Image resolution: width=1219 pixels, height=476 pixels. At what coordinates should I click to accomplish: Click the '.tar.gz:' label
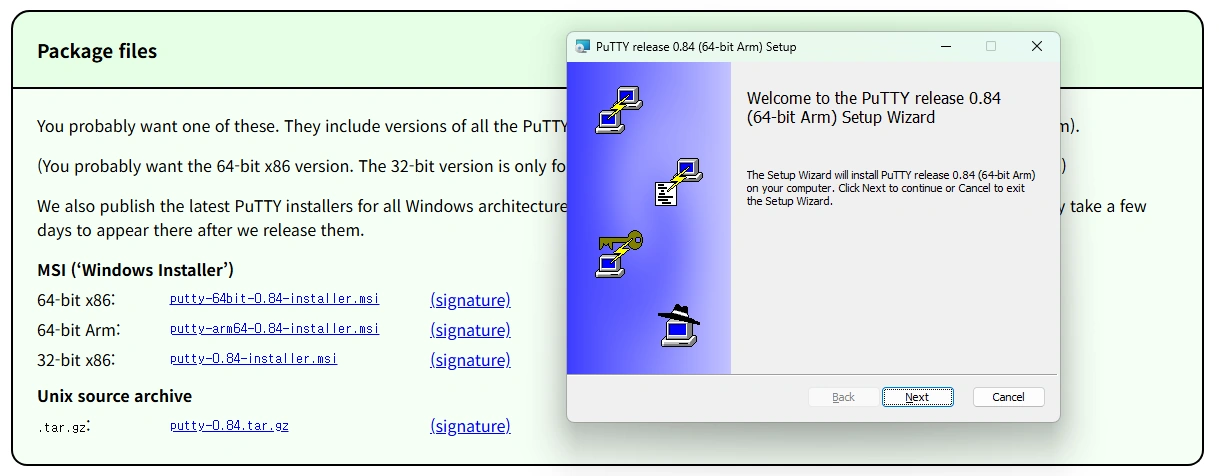(64, 426)
